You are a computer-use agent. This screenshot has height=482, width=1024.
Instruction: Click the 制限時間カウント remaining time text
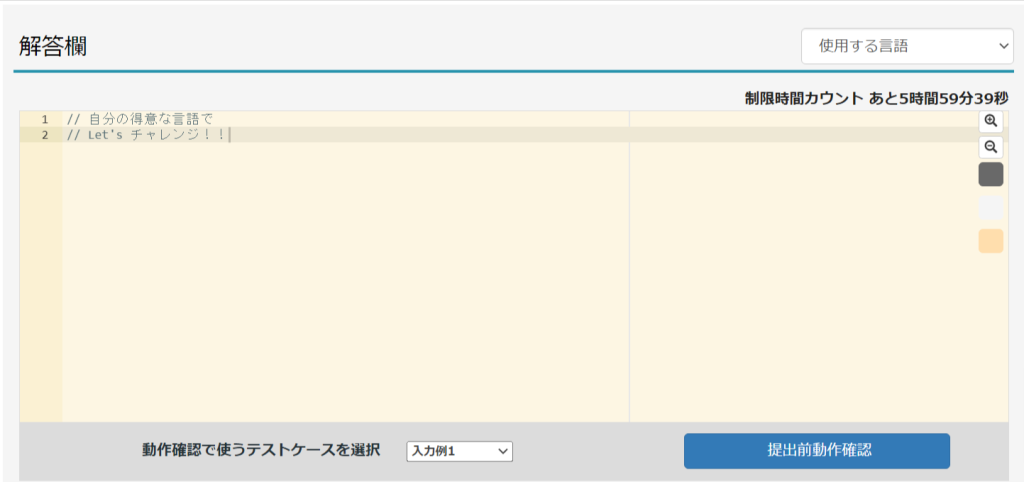pyautogui.click(x=876, y=98)
